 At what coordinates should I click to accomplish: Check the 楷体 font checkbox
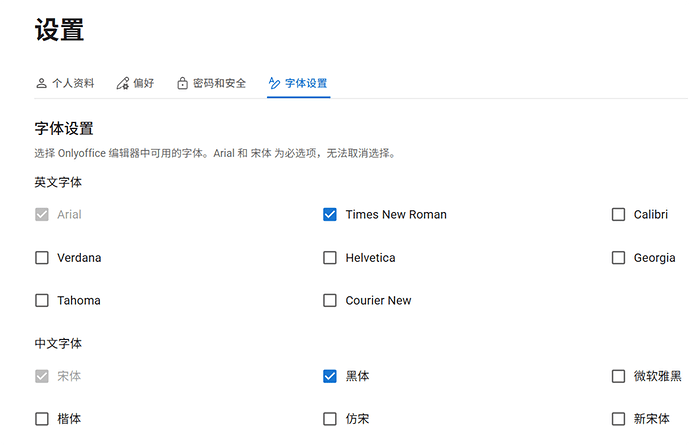(42, 419)
